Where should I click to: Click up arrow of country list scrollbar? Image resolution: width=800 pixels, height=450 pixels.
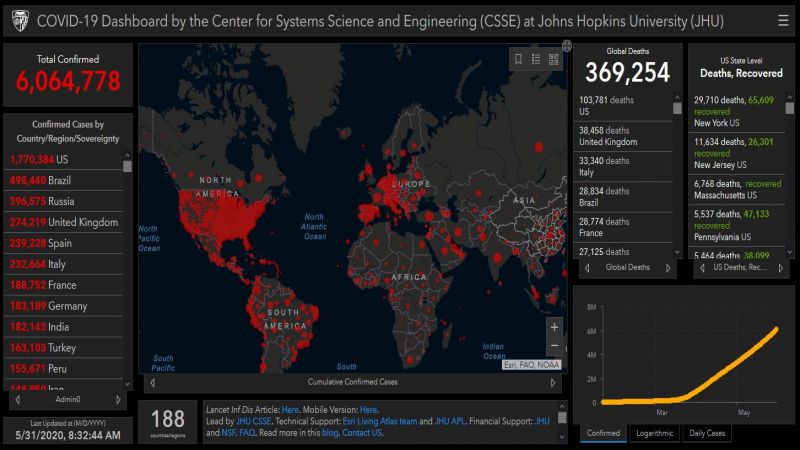click(x=127, y=155)
